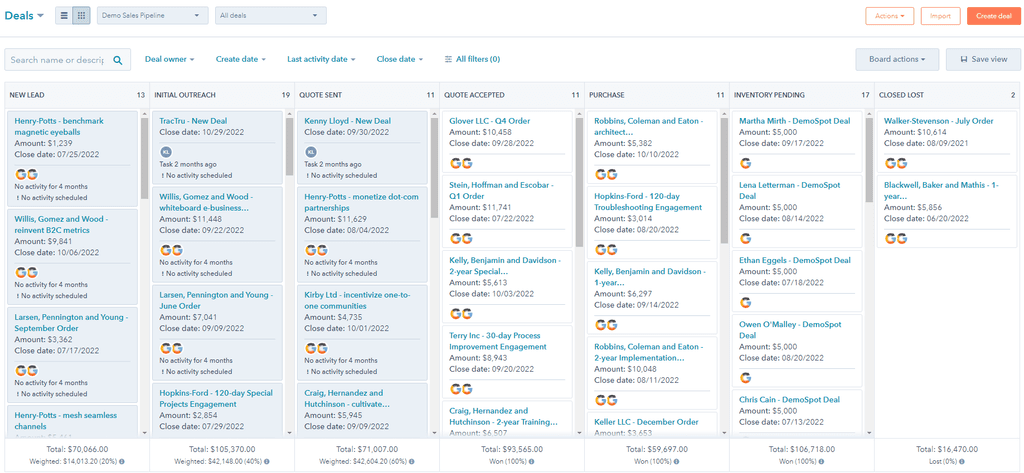Click KL avatar on Kenny Lloyd - New Deal card

[x=310, y=152]
